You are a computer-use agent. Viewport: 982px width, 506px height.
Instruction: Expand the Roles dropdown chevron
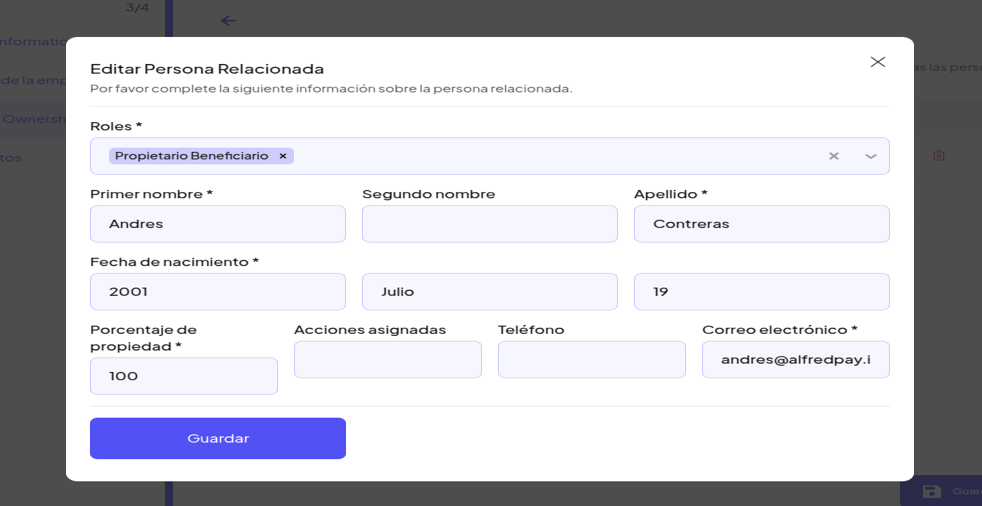tap(871, 156)
